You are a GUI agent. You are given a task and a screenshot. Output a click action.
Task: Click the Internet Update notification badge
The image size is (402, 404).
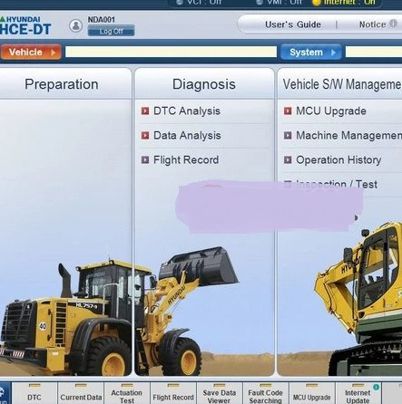(x=376, y=387)
